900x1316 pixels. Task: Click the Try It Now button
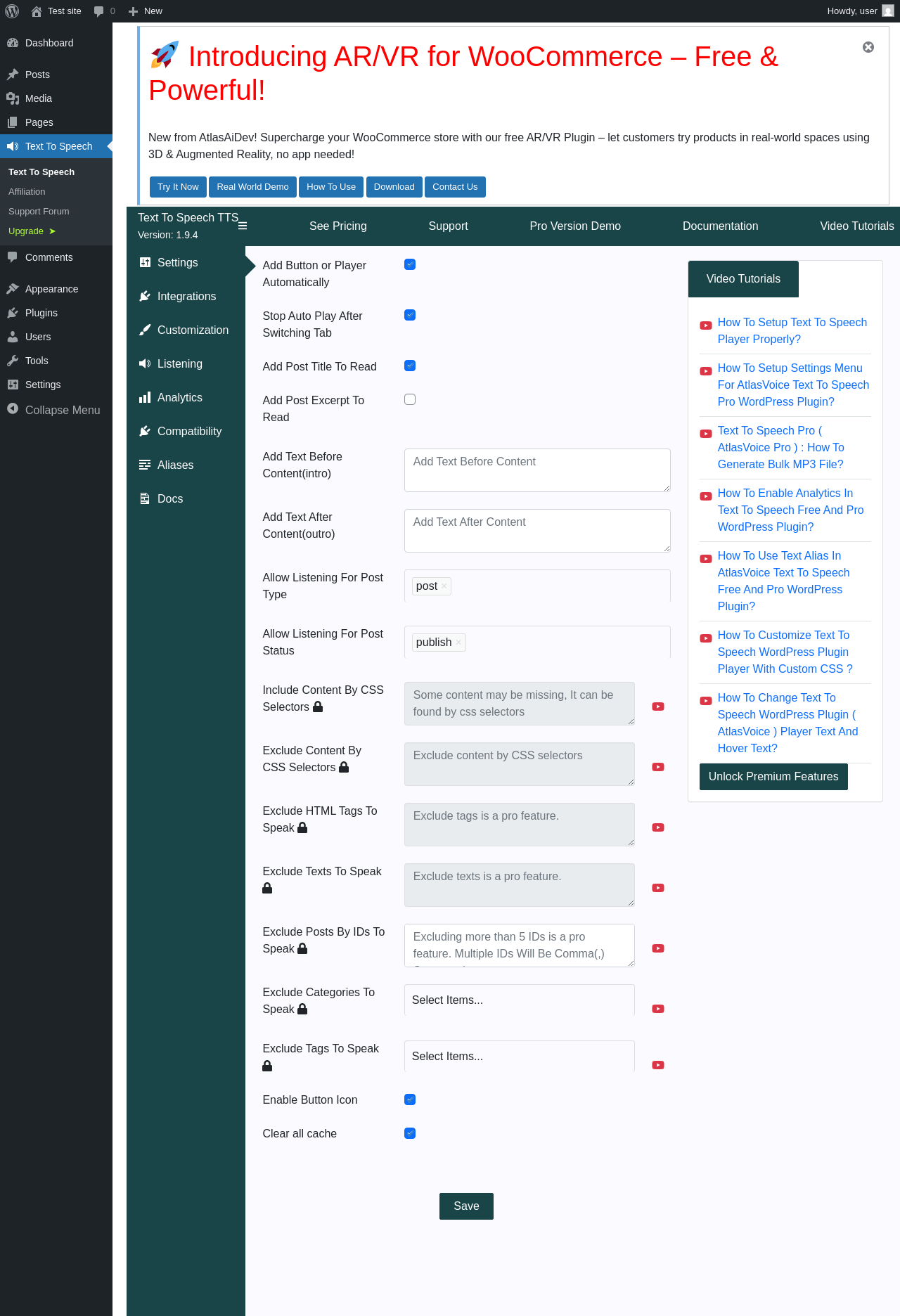coord(178,187)
